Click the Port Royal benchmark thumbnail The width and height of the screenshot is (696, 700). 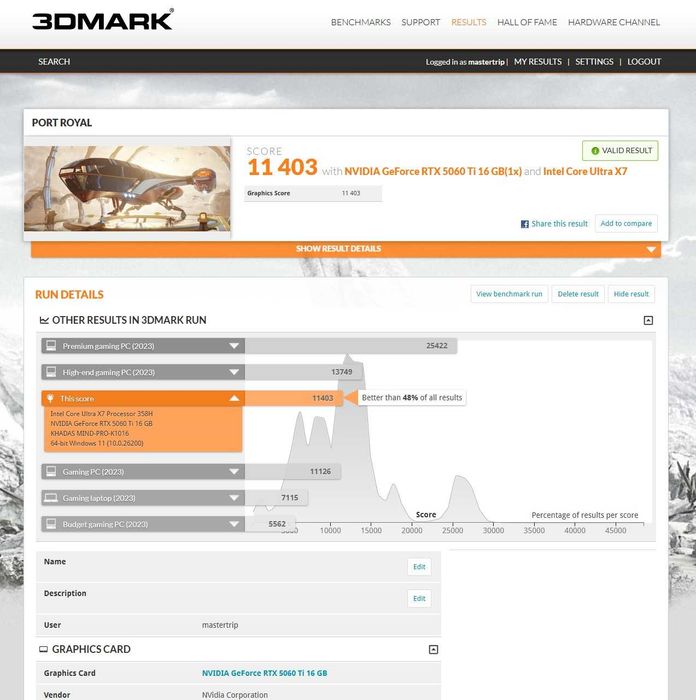127,188
